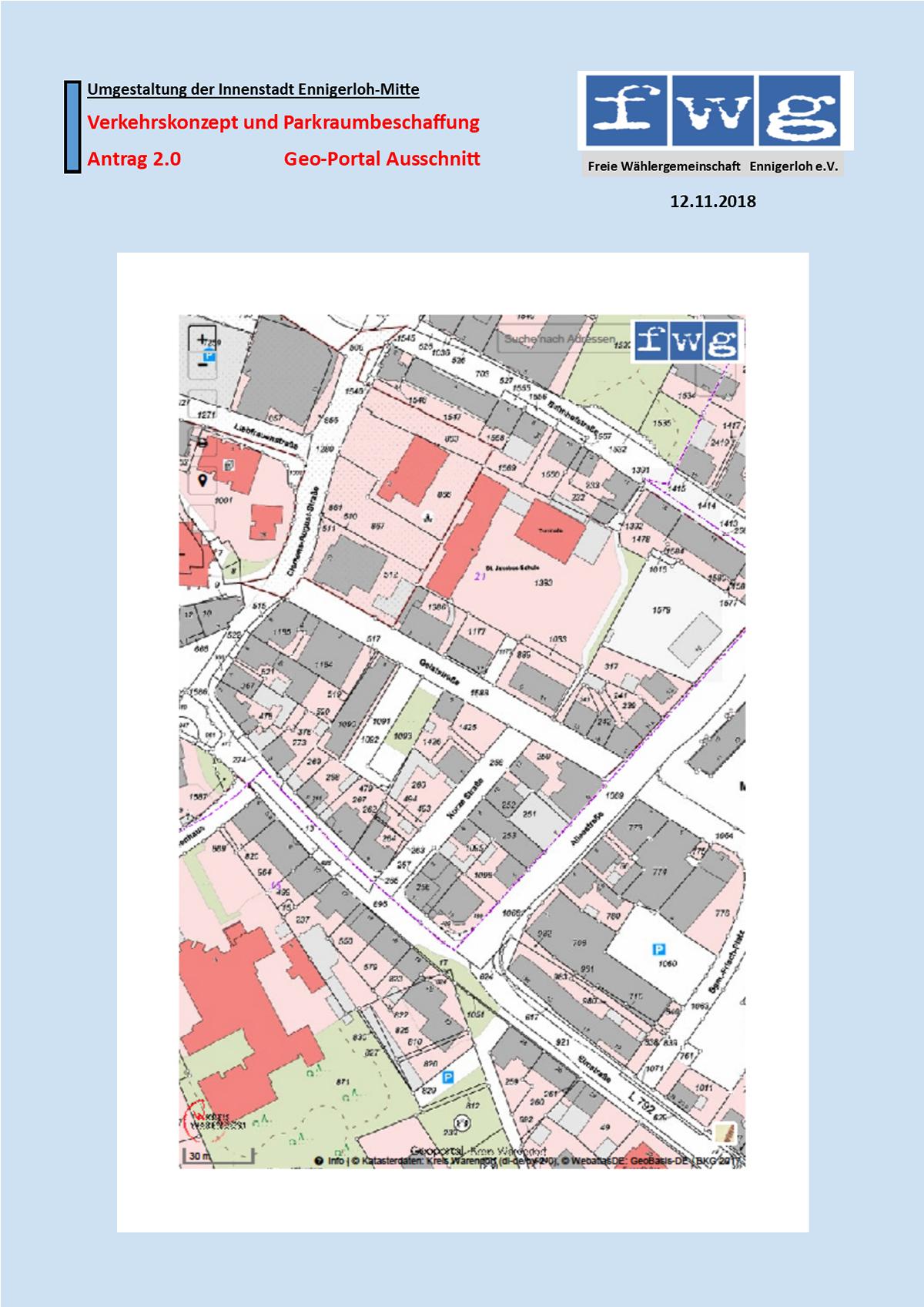
Task: Click the parking icon near plot 829
Action: pos(447,1077)
